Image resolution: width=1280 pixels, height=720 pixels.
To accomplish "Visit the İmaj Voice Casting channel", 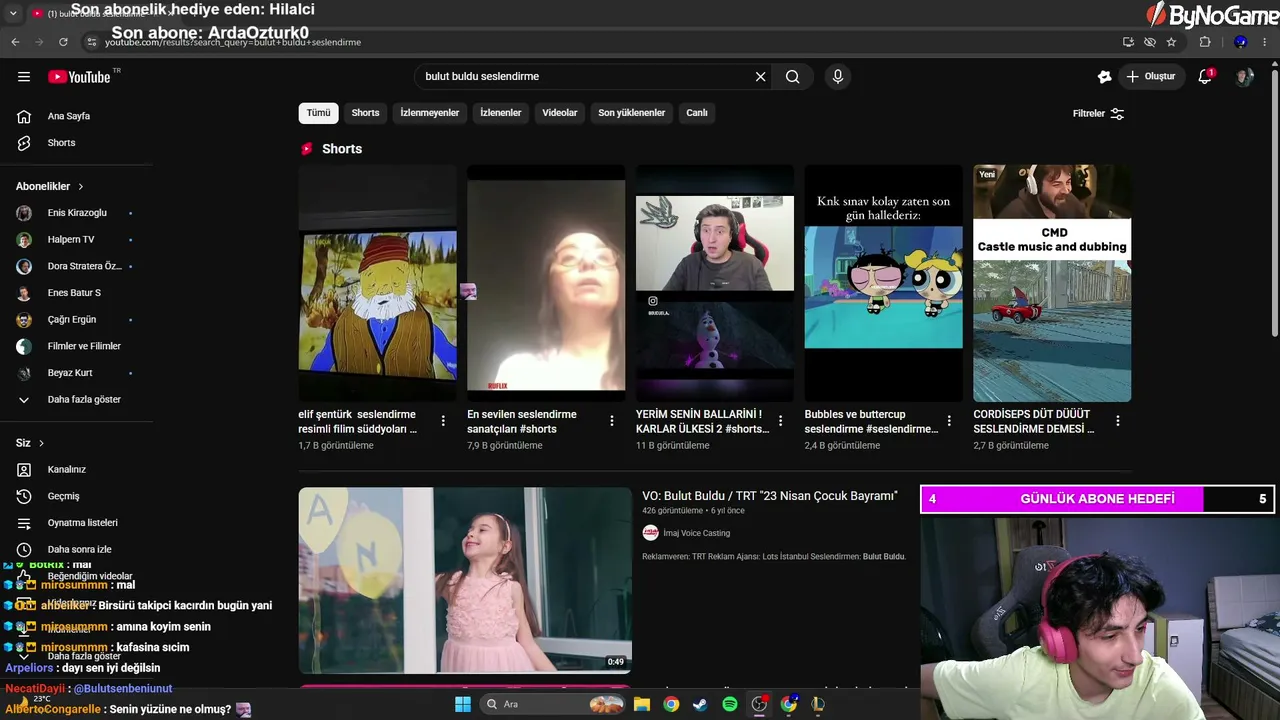I will tap(696, 533).
